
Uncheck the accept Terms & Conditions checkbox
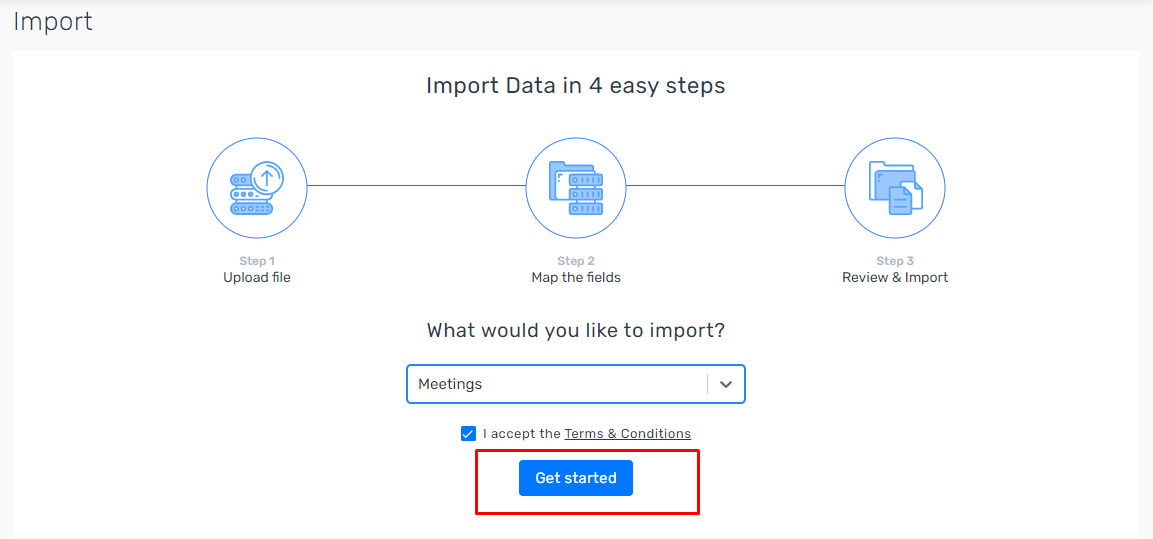tap(468, 434)
